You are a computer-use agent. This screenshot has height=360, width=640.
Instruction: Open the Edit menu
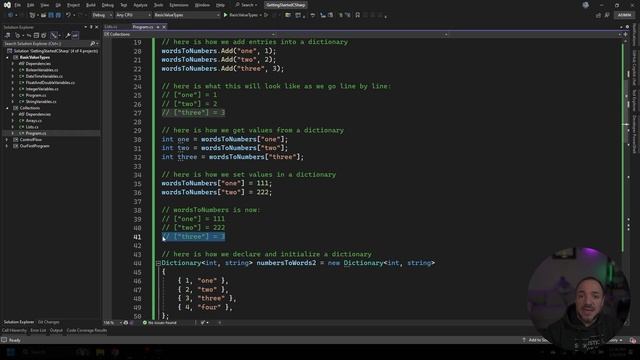click(31, 5)
